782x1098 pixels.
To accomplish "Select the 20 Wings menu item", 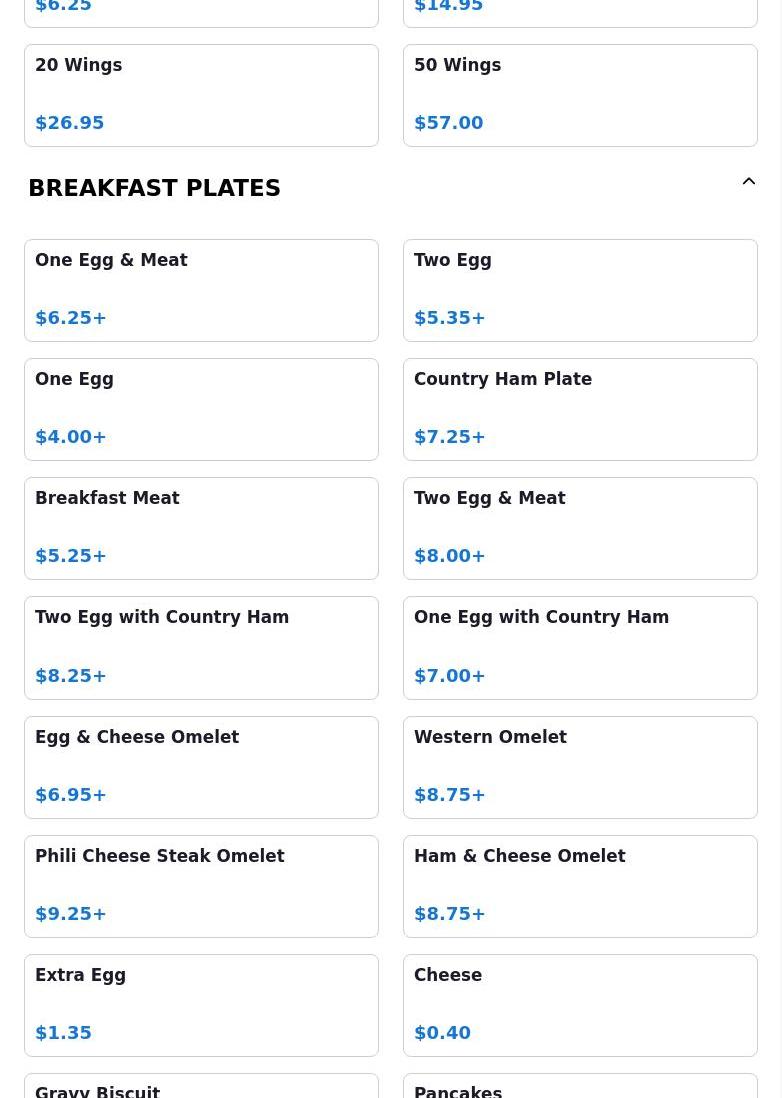I will 201,95.
